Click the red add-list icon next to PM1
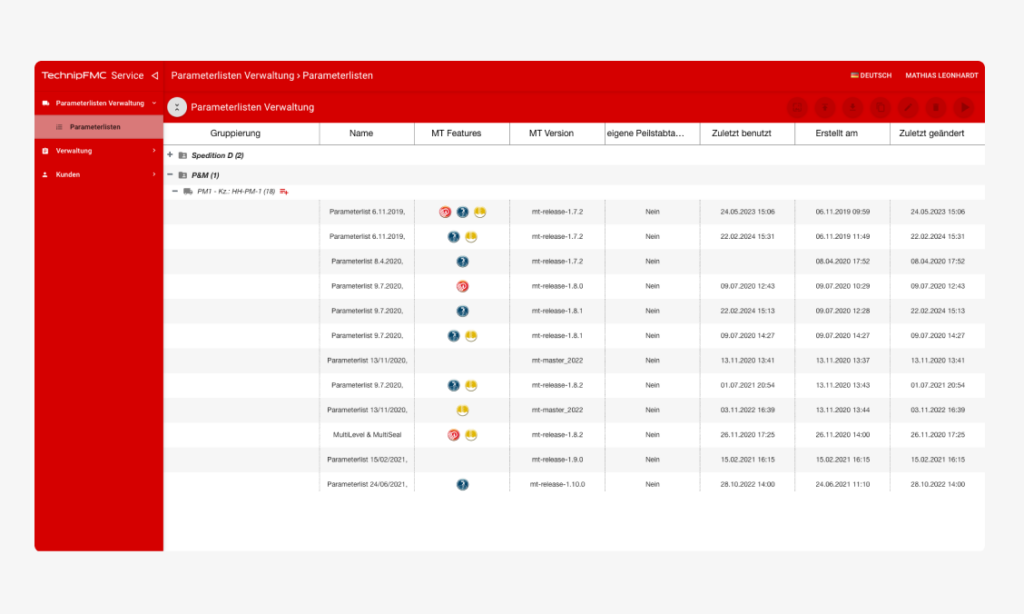 [x=284, y=191]
